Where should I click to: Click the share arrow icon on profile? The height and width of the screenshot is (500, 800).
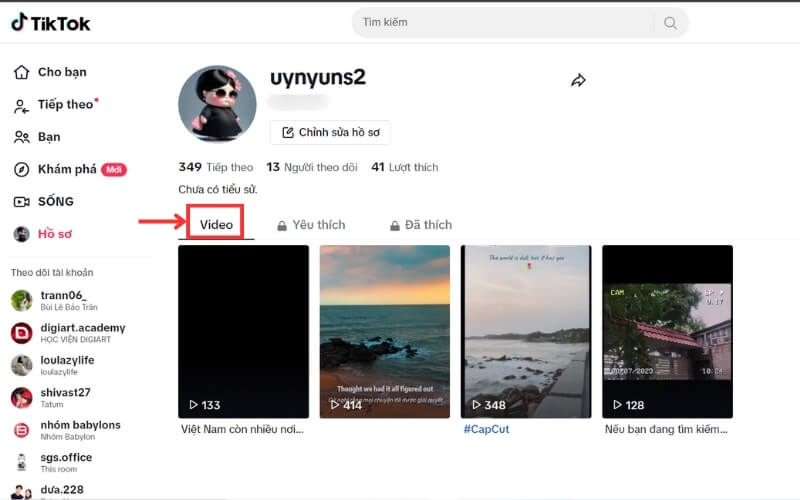(x=578, y=80)
